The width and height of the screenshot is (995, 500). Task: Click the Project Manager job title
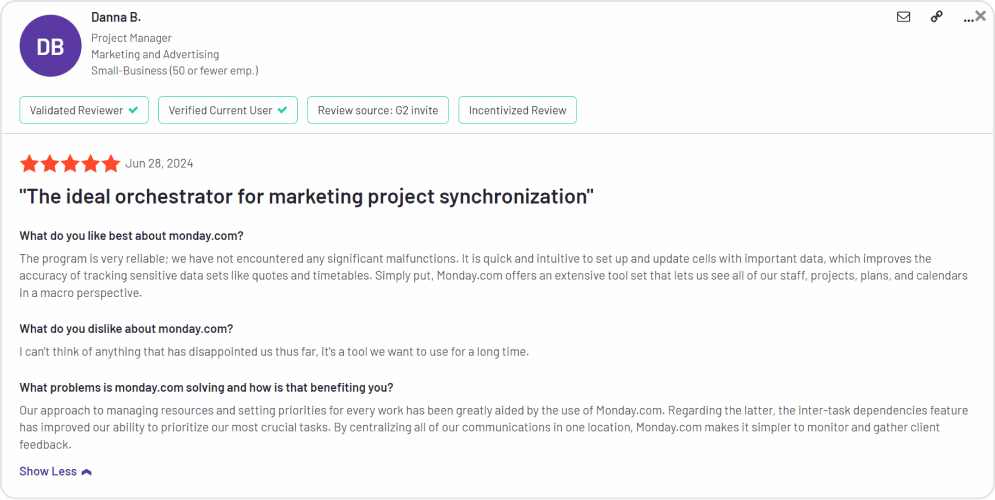pyautogui.click(x=131, y=38)
